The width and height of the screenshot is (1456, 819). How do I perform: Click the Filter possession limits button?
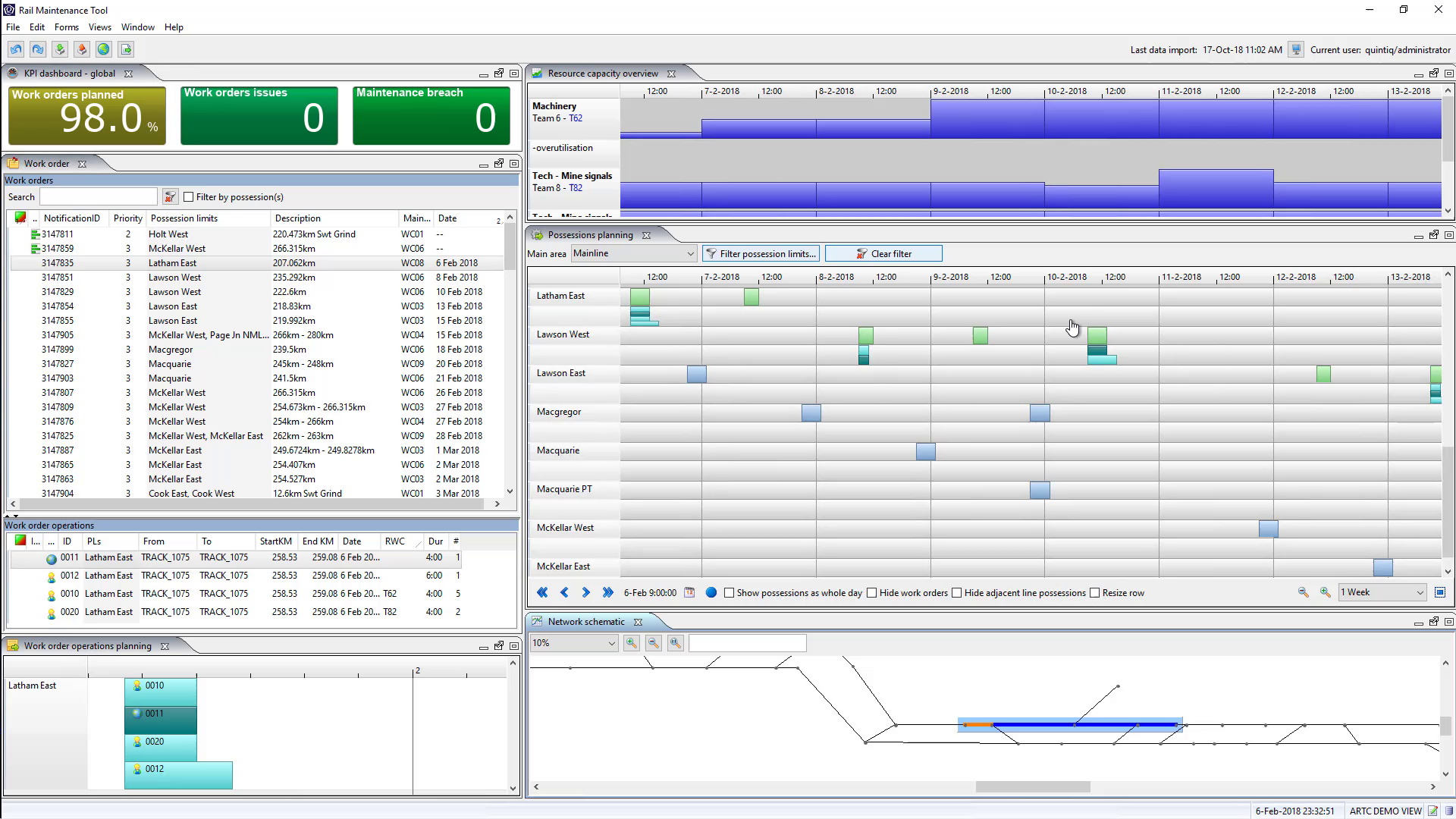[x=761, y=254]
